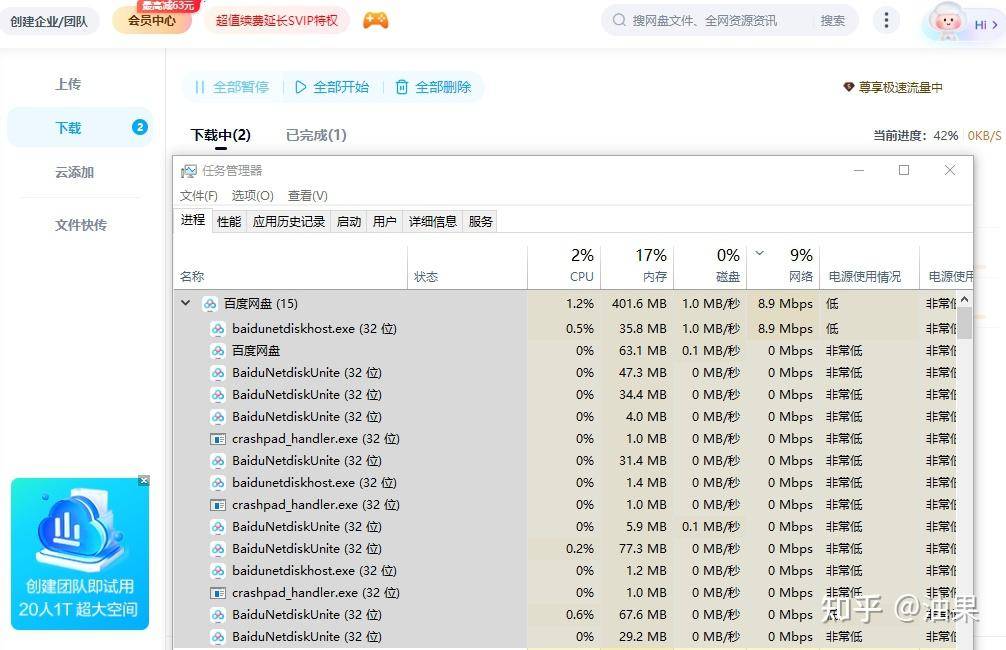Select the 5.9 MB memory cell

(x=647, y=527)
